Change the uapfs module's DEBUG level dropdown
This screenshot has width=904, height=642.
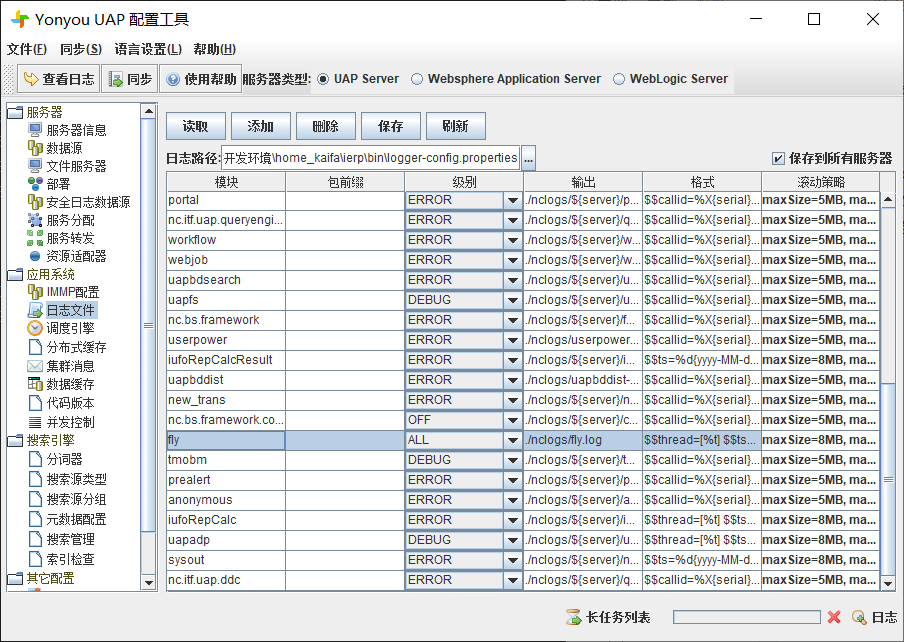click(511, 299)
